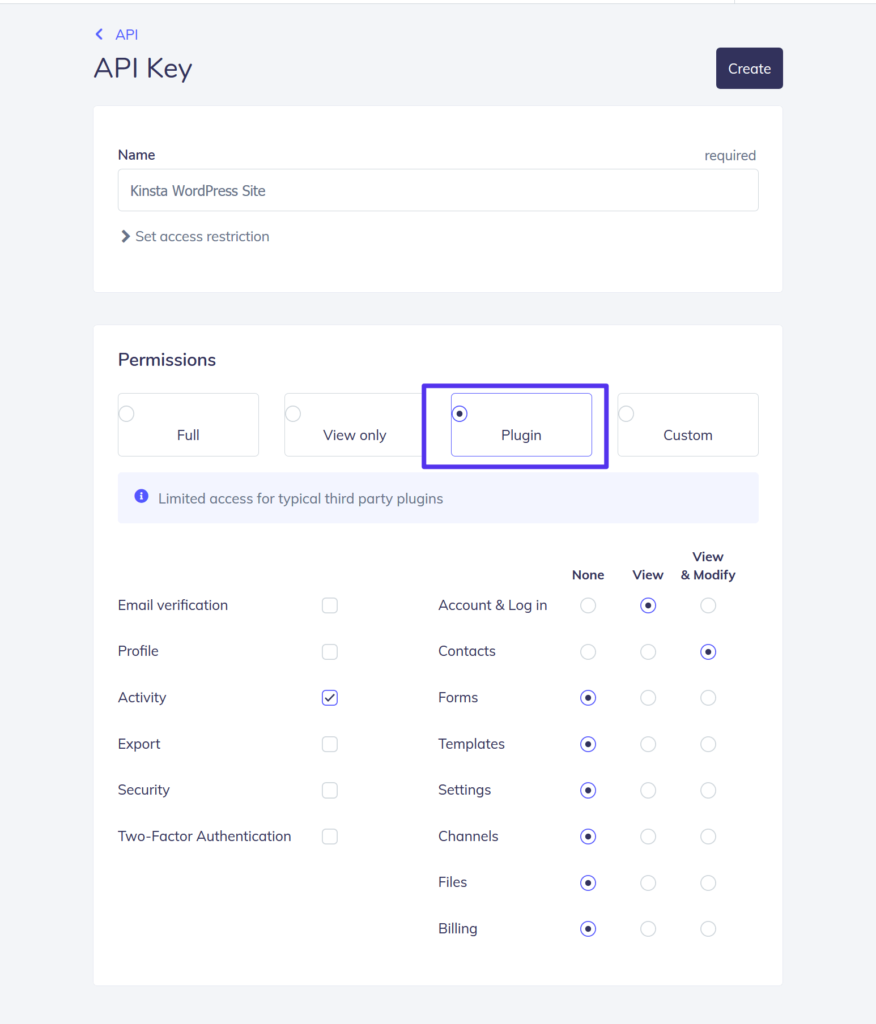The image size is (876, 1024).
Task: Enable the Email verification checkbox
Action: point(330,605)
